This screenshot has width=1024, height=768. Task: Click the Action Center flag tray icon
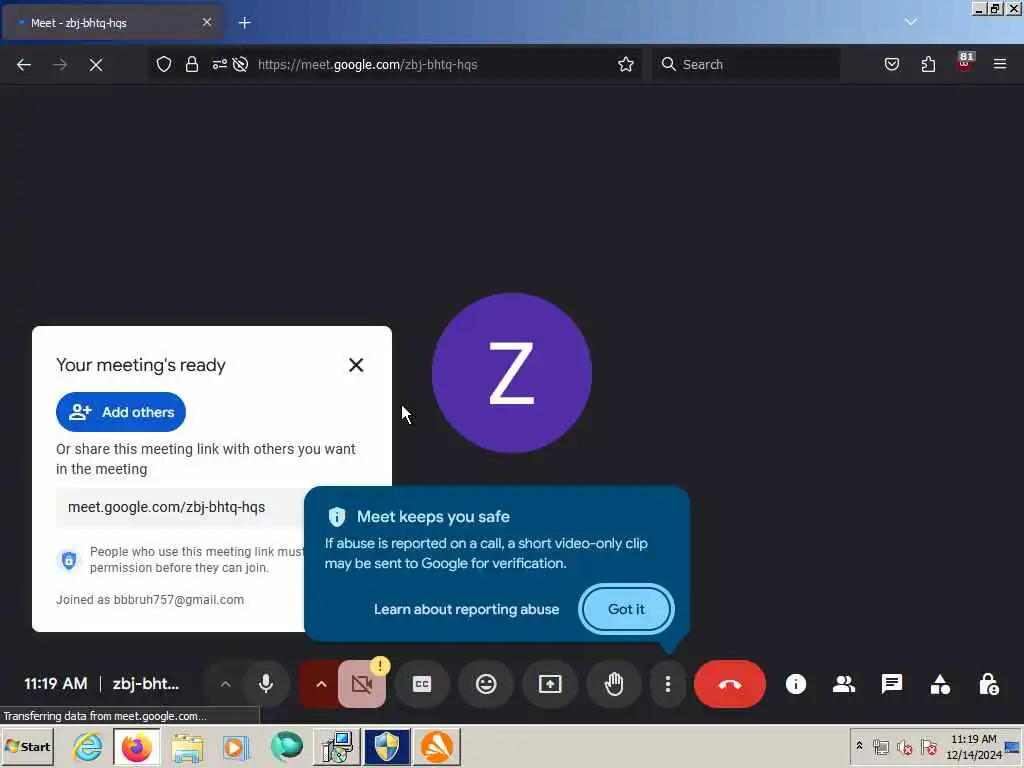coord(928,747)
